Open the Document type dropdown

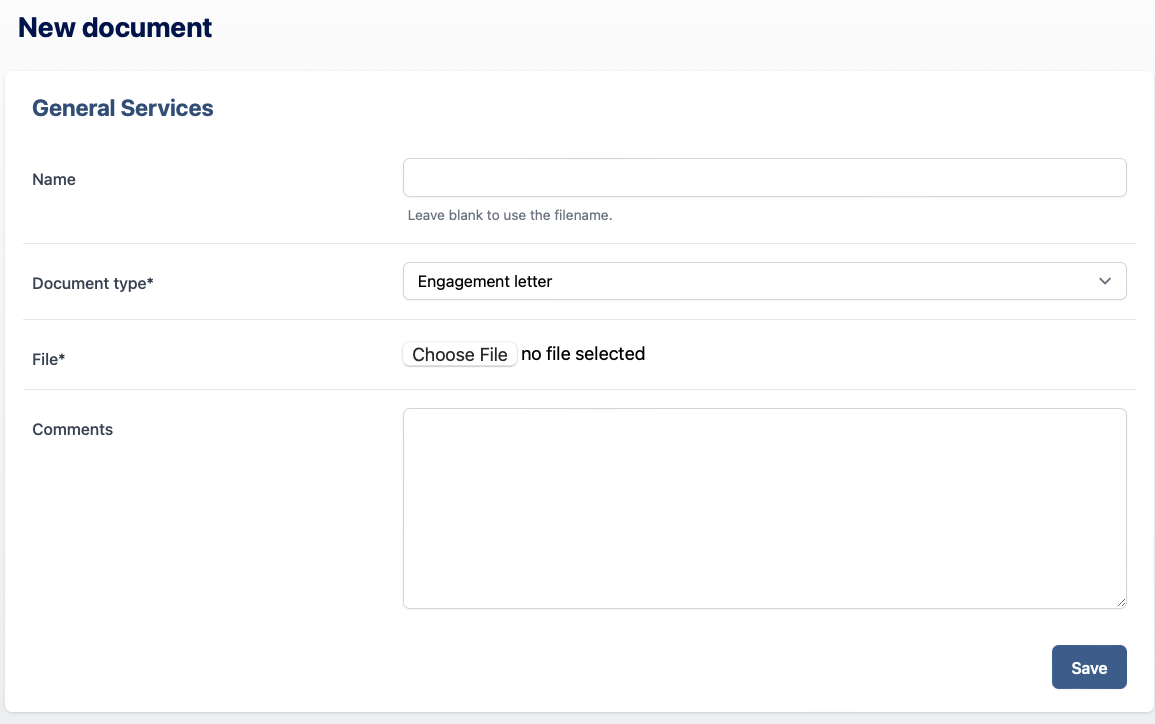765,281
